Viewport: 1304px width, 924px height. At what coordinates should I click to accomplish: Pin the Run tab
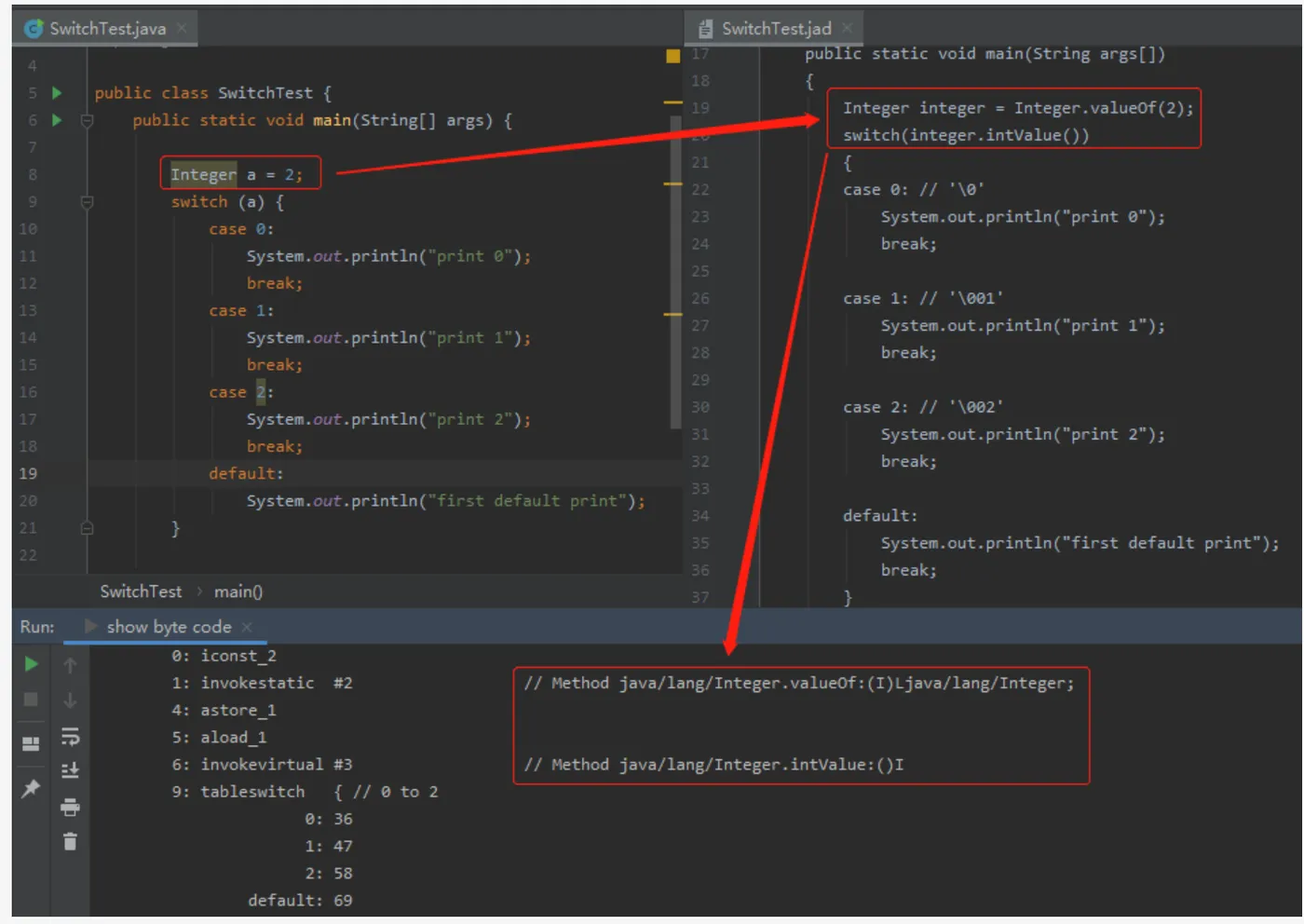click(x=31, y=789)
